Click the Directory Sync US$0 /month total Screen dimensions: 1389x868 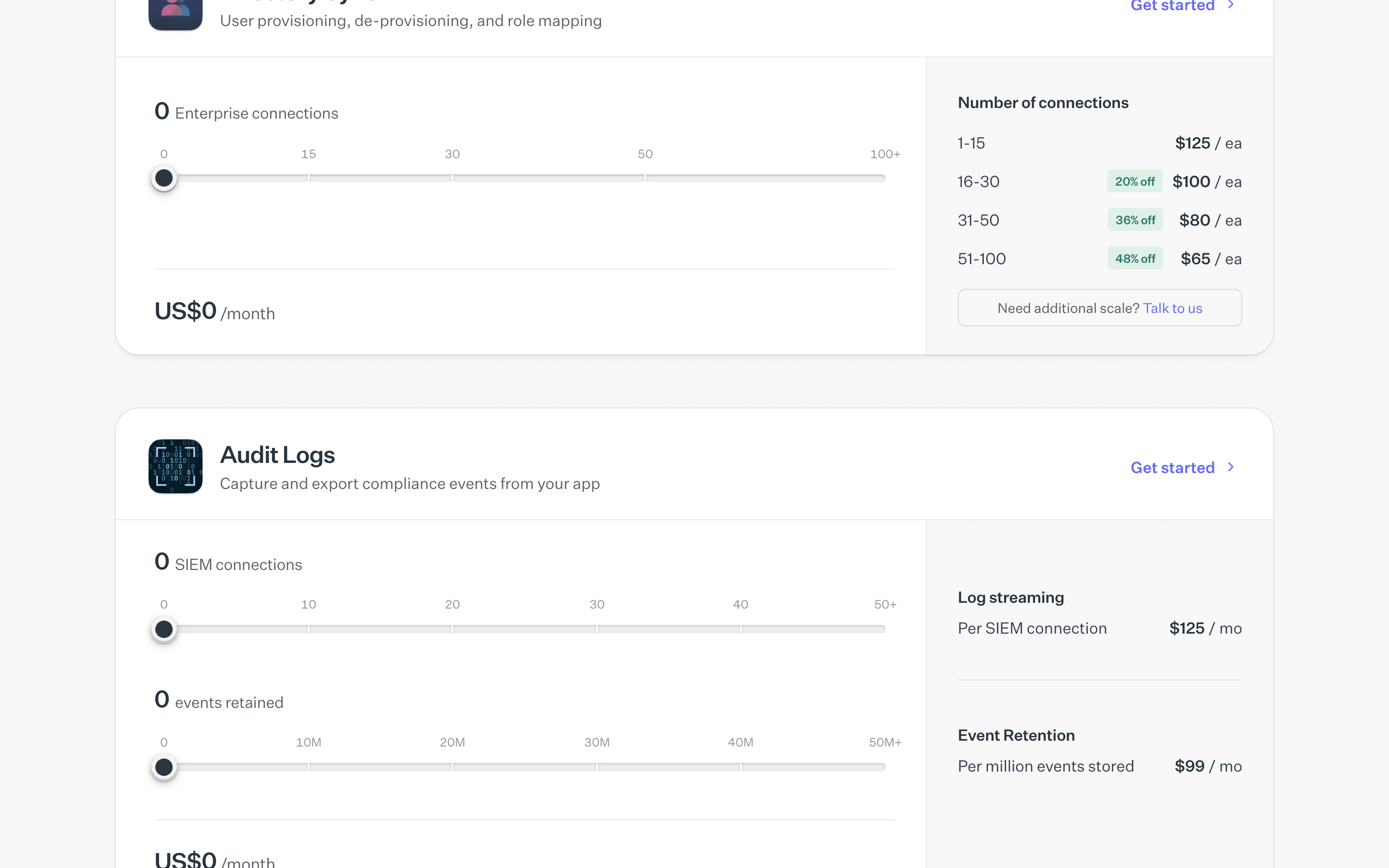215,311
